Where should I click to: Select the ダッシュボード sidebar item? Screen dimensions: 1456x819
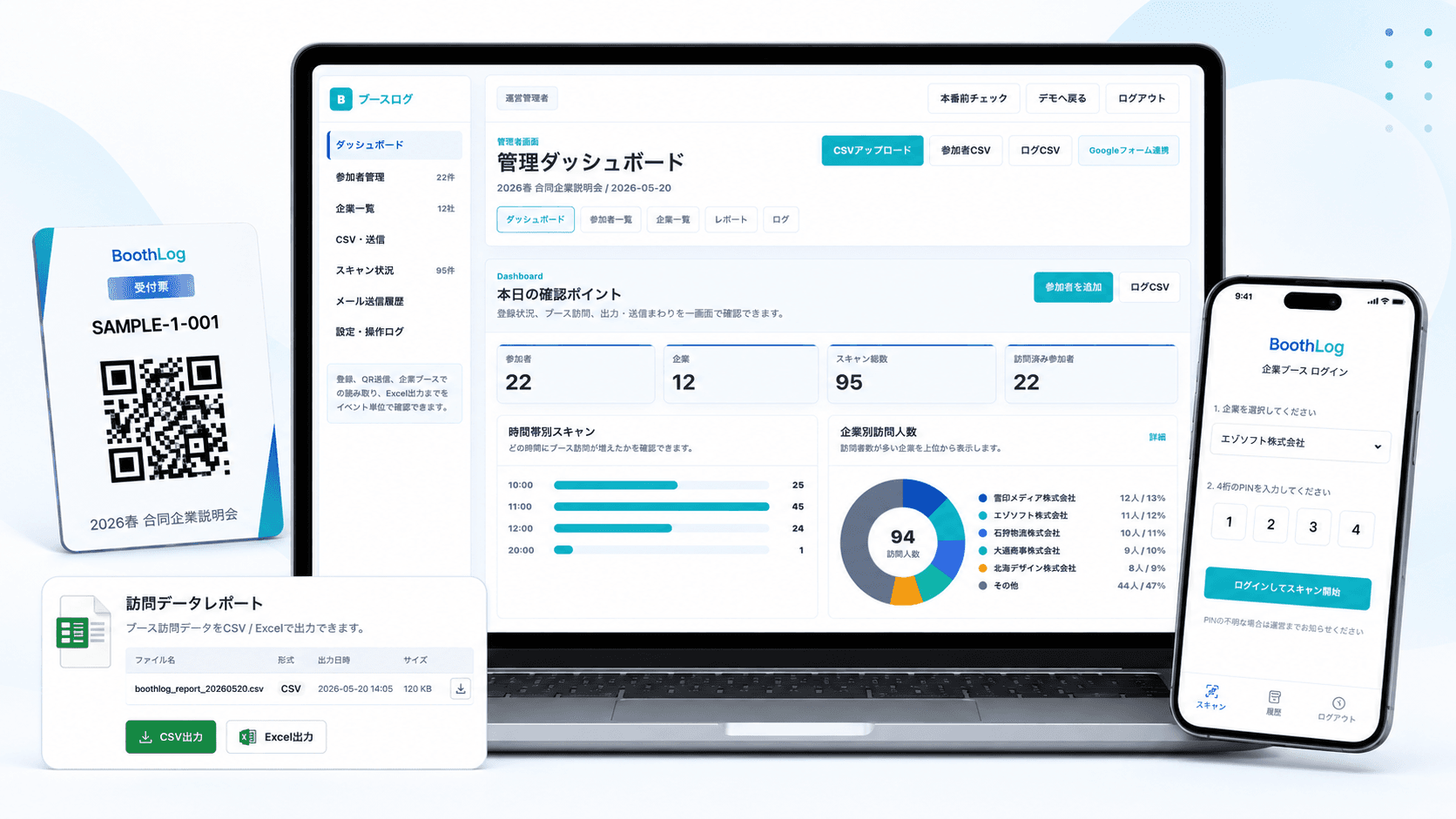point(394,145)
